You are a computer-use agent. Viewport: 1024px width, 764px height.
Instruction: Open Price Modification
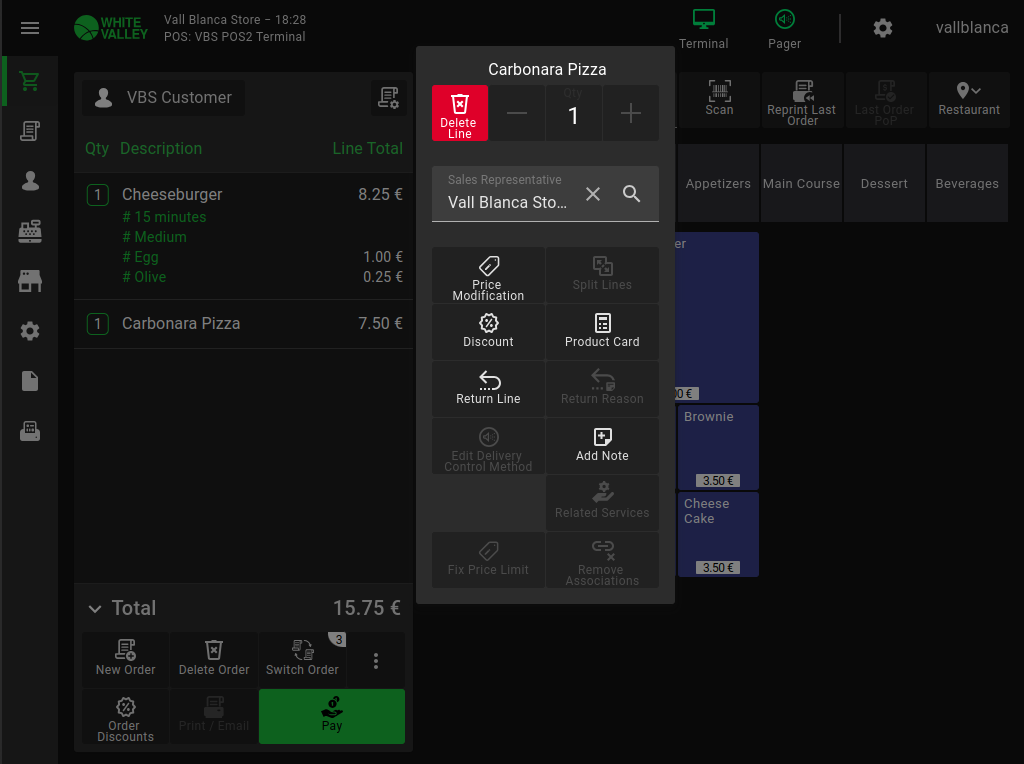(x=488, y=275)
